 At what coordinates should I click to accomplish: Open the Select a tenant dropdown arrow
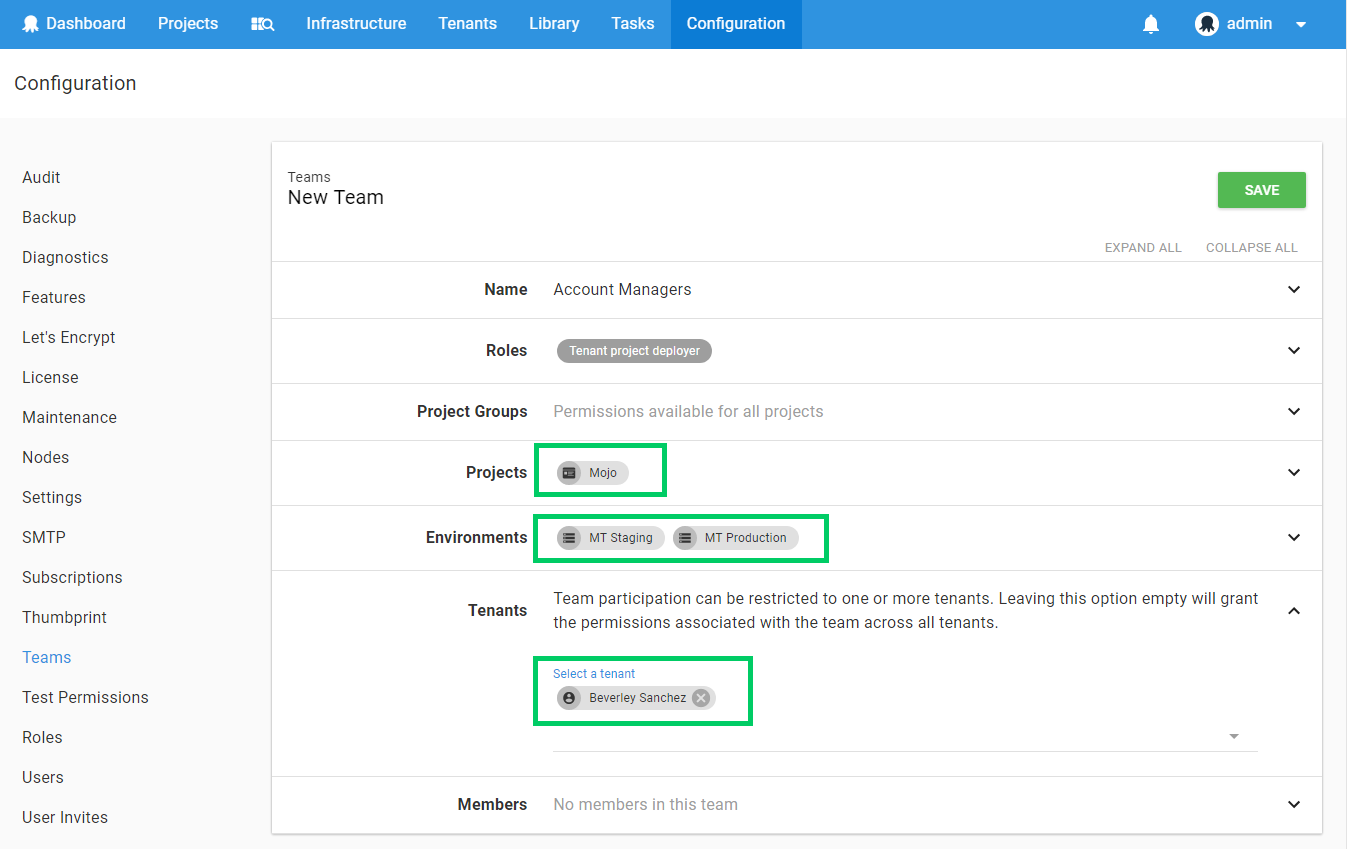pyautogui.click(x=1234, y=737)
